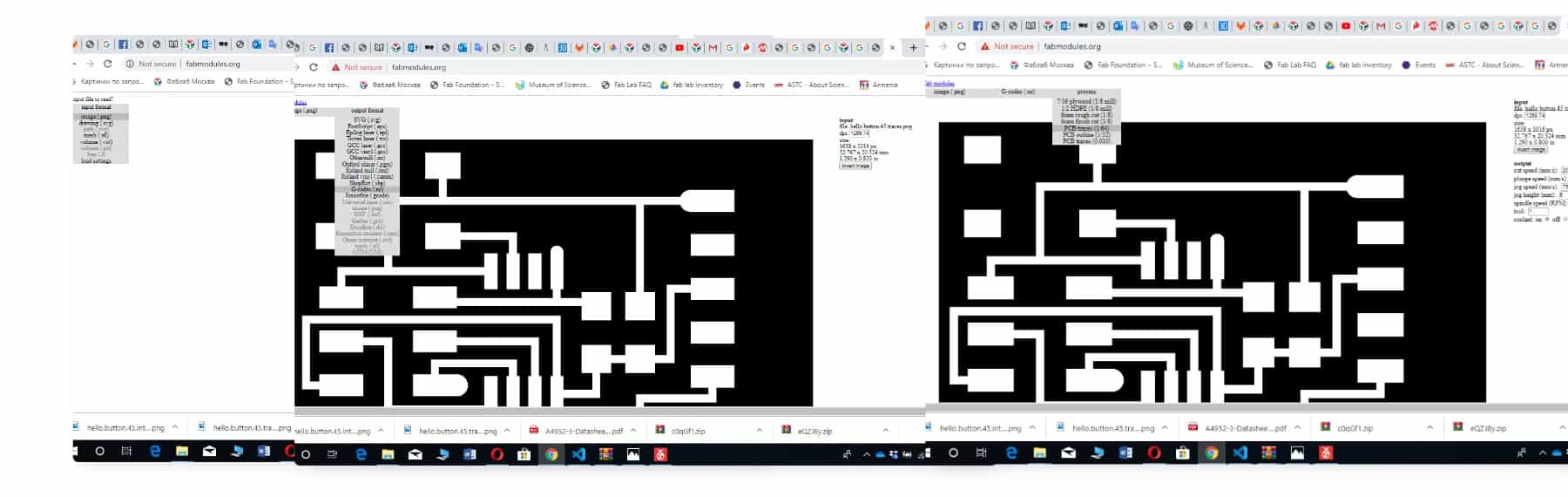The image size is (1568, 497).
Task: Expand hello.button.45.int download chevron in left window
Action: point(175,427)
